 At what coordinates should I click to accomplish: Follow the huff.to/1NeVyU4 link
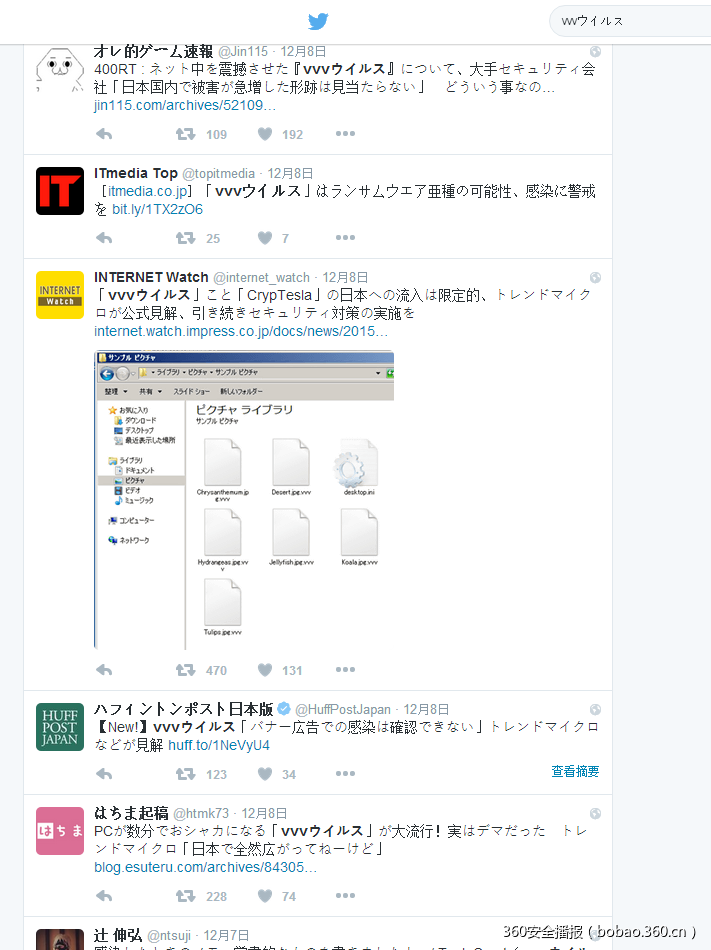pyautogui.click(x=219, y=745)
